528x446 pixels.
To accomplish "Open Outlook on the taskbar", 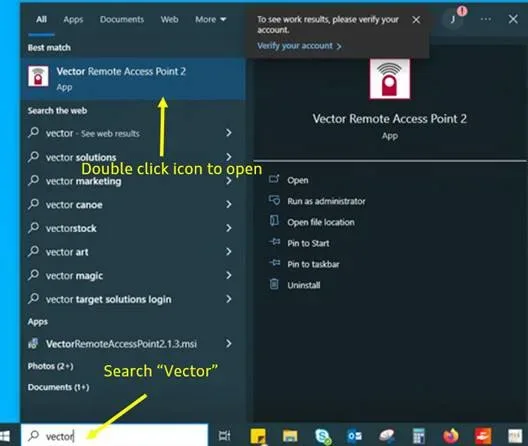I will pos(354,436).
